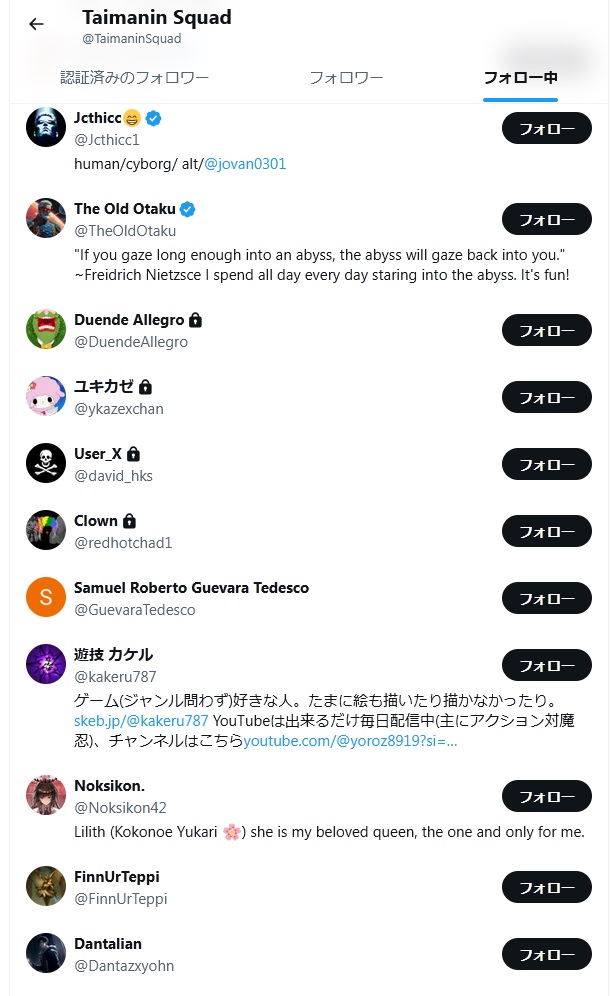Follow Duende Allegro
612x996 pixels.
[546, 330]
